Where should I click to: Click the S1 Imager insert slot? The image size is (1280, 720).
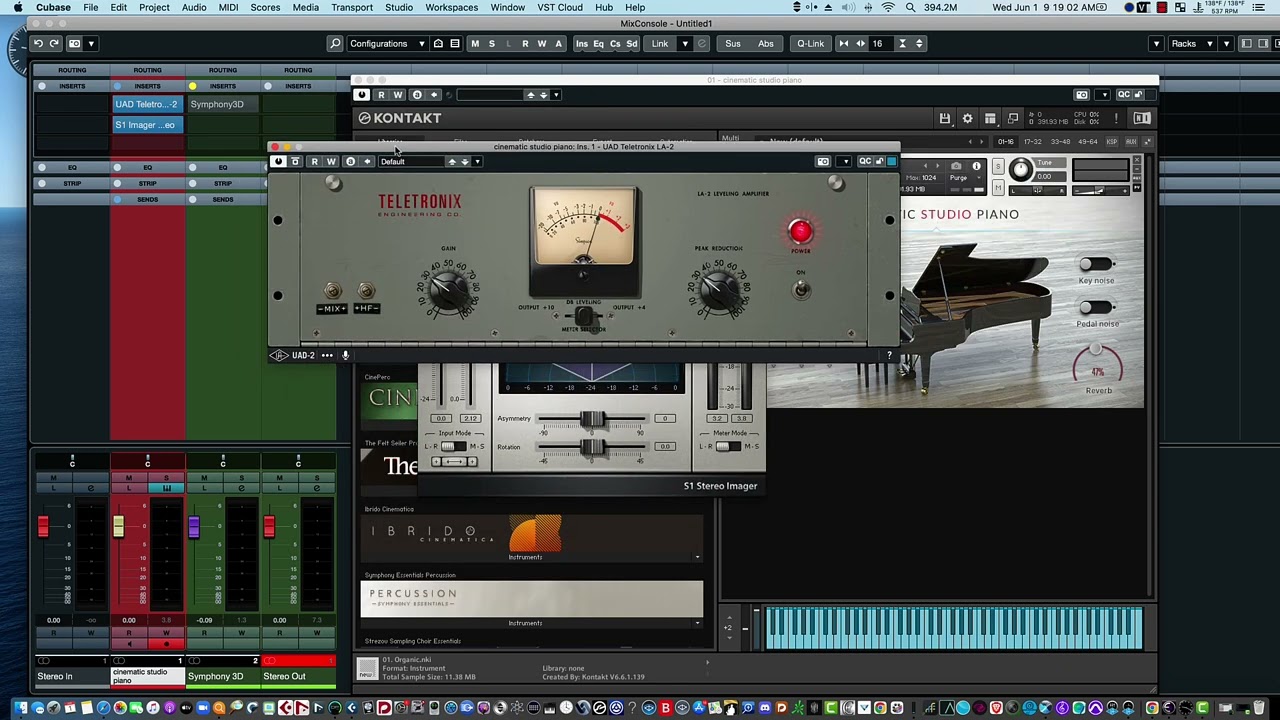click(147, 125)
